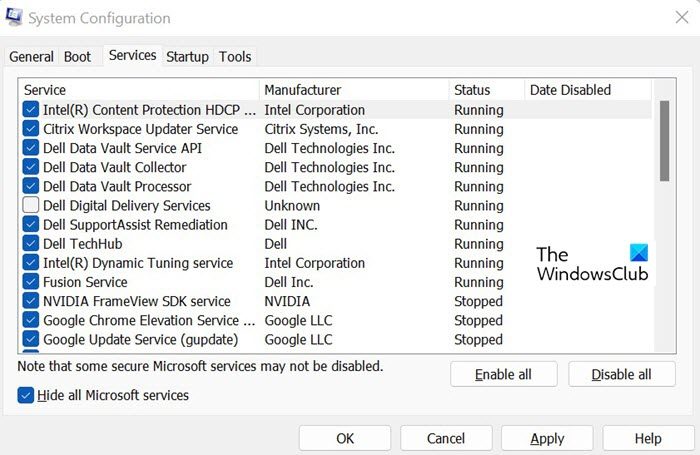Click the Unknown manufacturer cell
The height and width of the screenshot is (455, 700).
292,205
